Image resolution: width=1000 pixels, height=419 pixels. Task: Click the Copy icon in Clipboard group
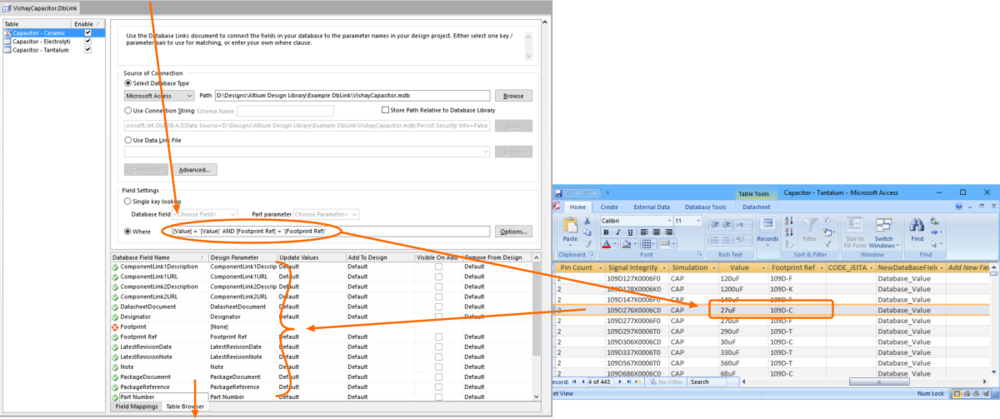click(x=587, y=232)
